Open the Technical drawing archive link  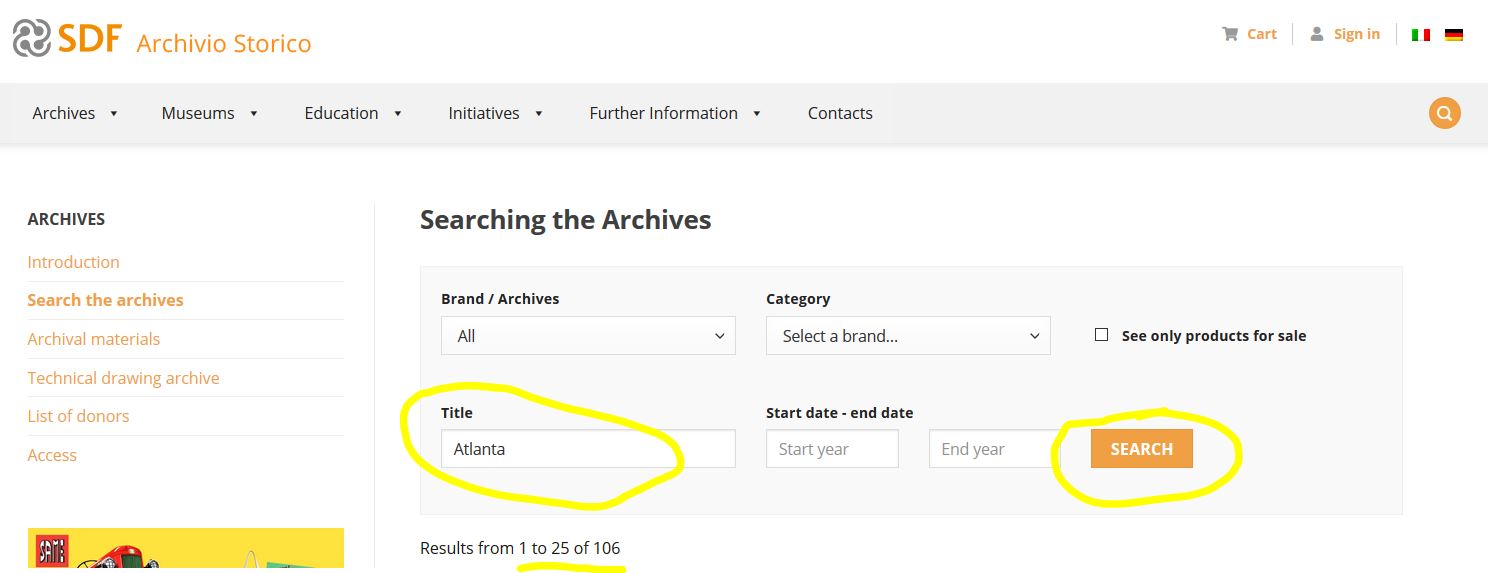123,378
